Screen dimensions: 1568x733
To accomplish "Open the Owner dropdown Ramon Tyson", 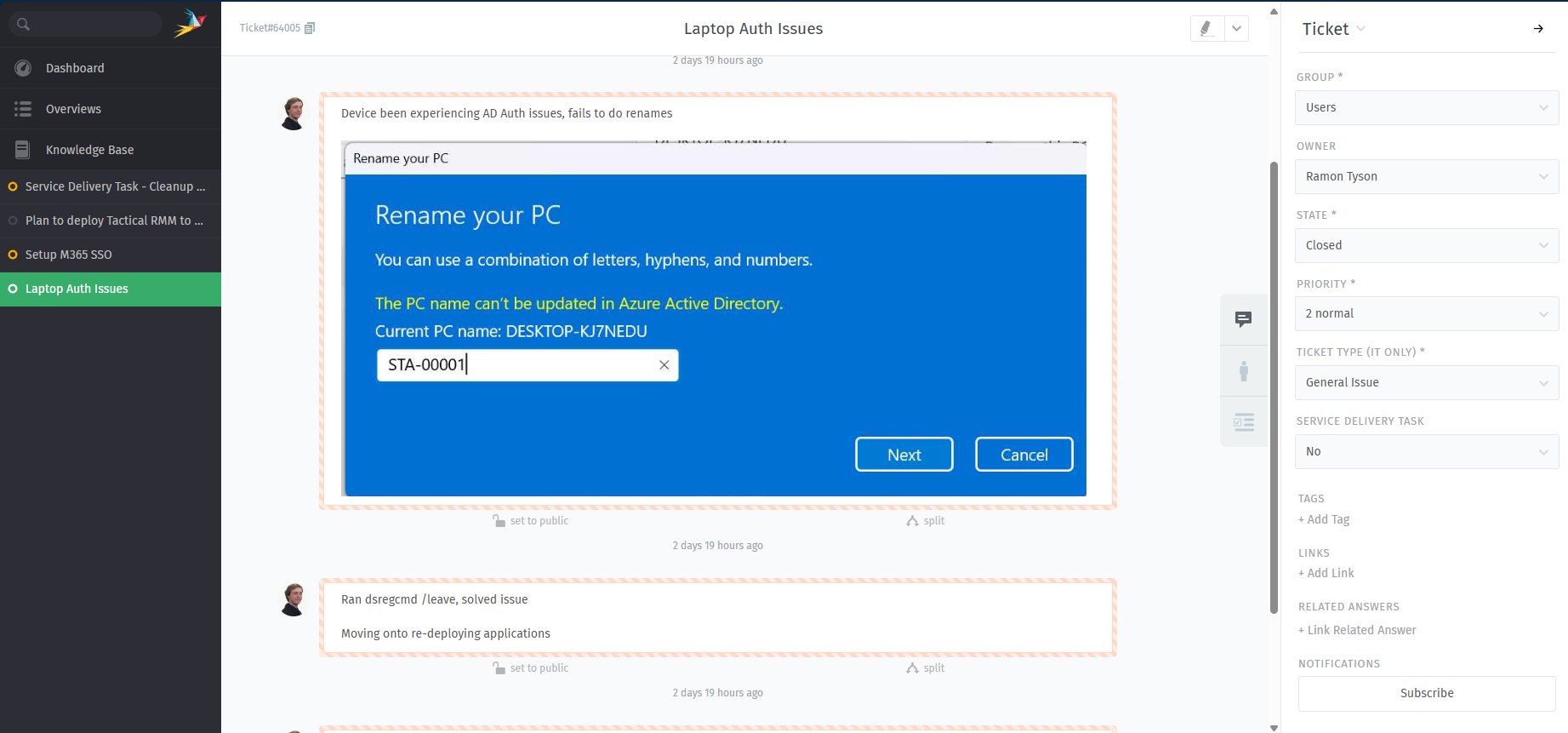I will (1426, 176).
